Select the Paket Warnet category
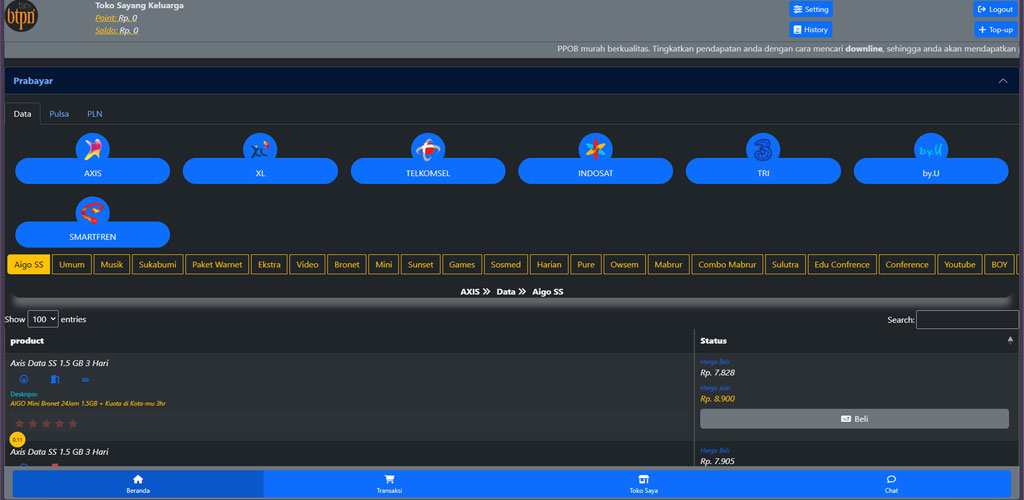Screen dimensions: 1024x500 coord(217,264)
